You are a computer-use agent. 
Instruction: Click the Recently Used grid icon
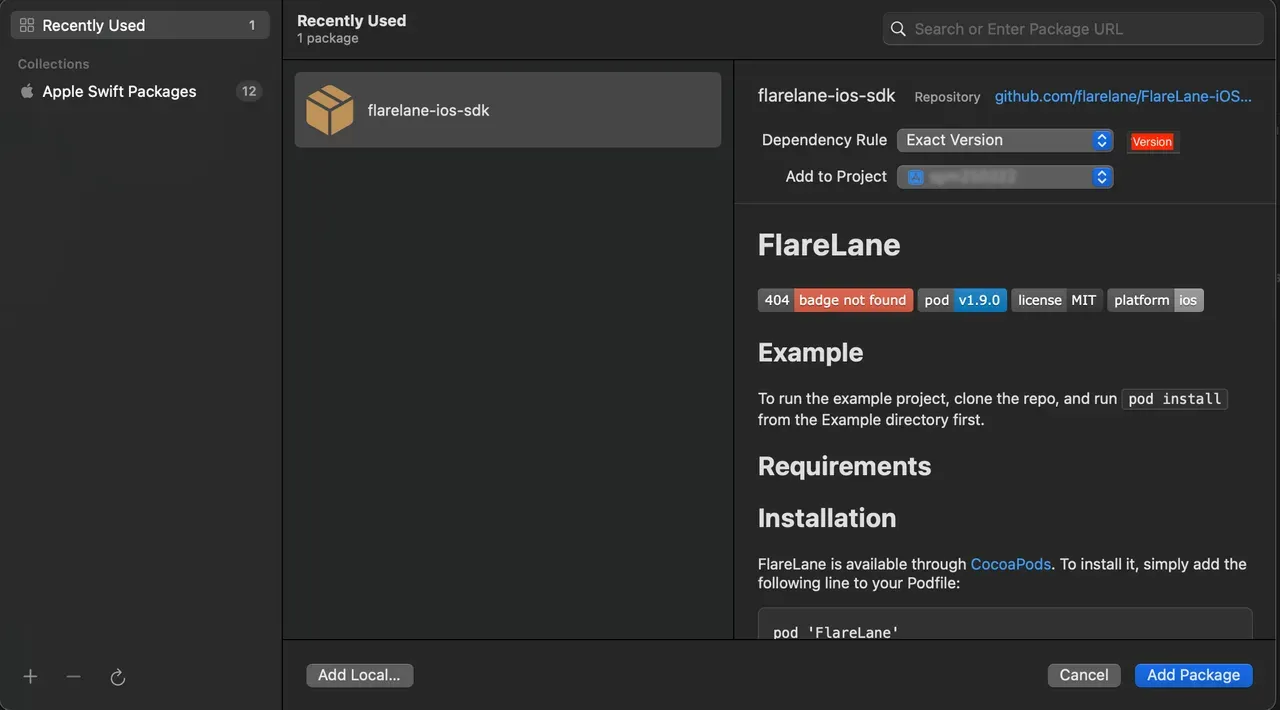pyautogui.click(x=27, y=25)
